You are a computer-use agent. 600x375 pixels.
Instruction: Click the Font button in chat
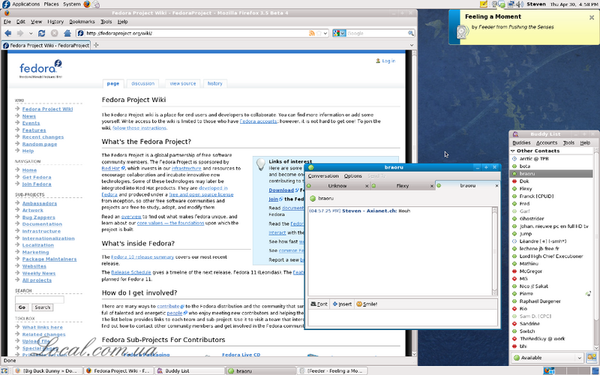[319, 304]
